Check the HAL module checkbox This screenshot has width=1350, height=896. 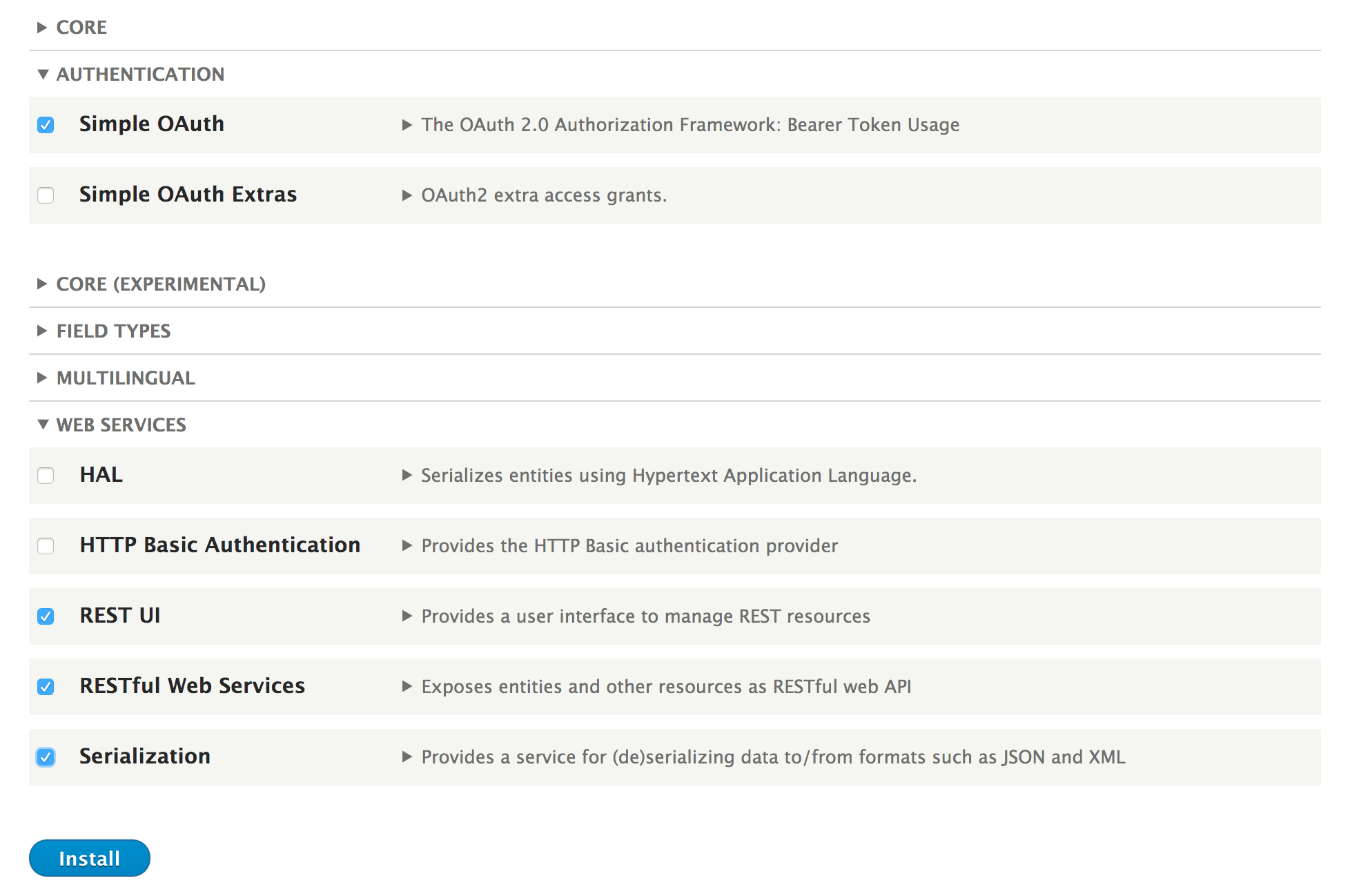pyautogui.click(x=46, y=476)
